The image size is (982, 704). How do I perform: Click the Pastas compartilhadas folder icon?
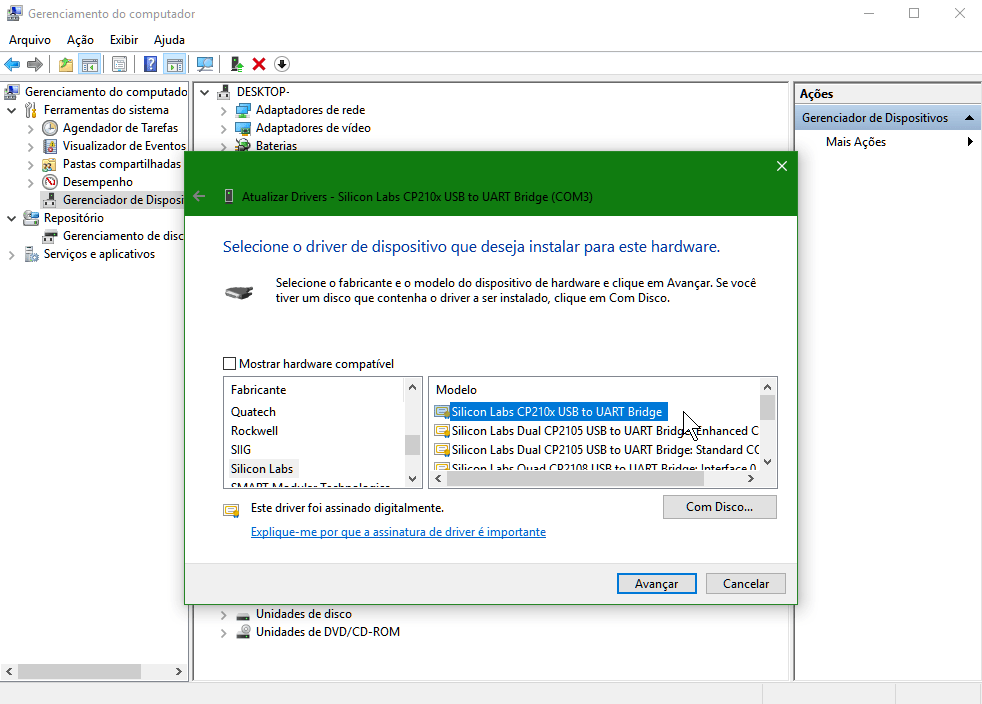click(49, 164)
